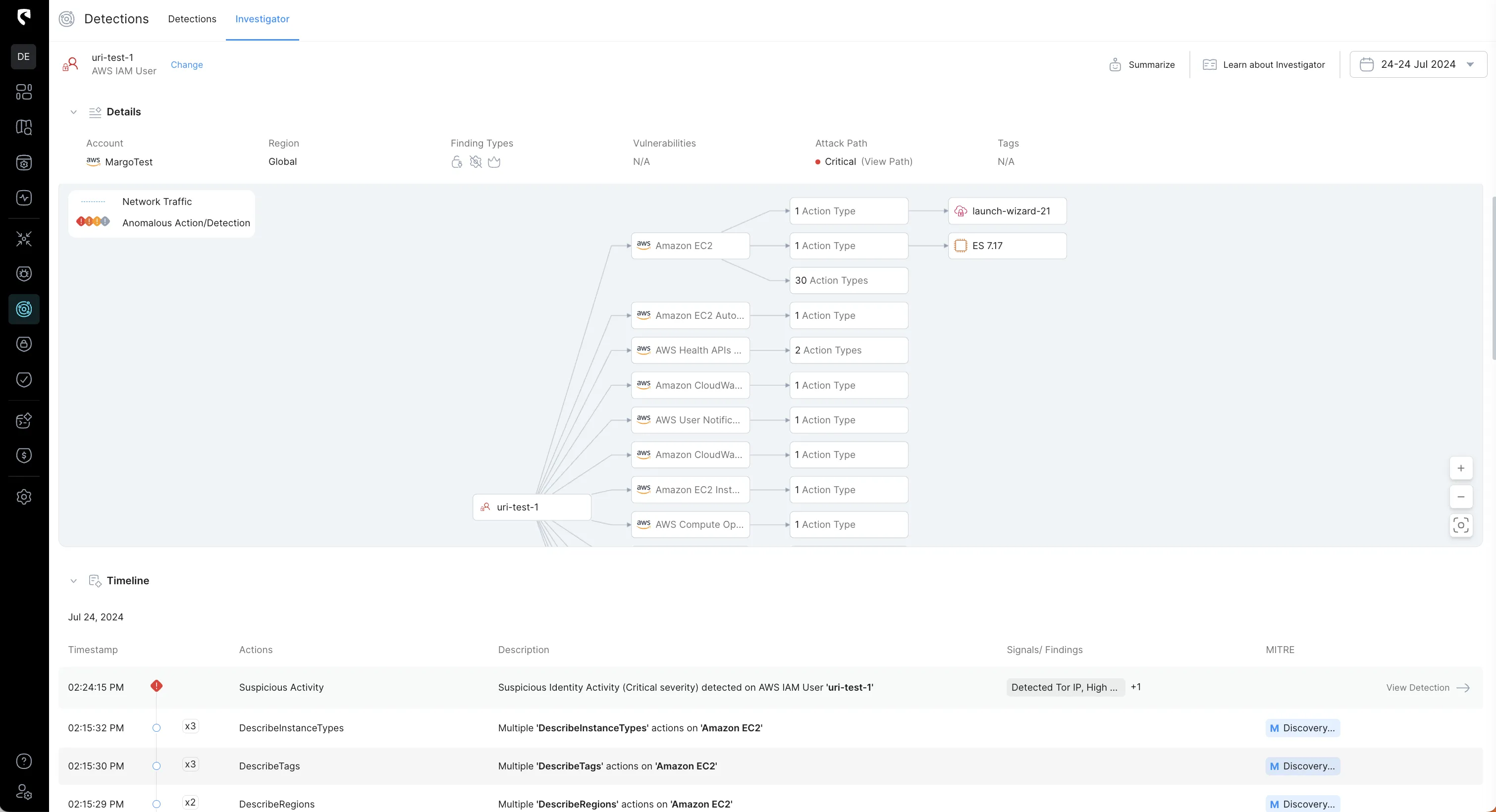Open the lock shield icon in sidebar

click(24, 344)
